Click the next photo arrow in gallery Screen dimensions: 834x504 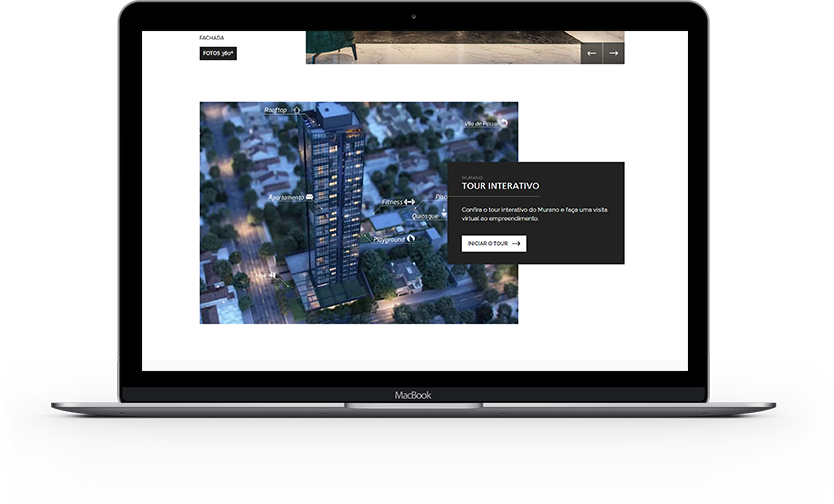pyautogui.click(x=614, y=53)
